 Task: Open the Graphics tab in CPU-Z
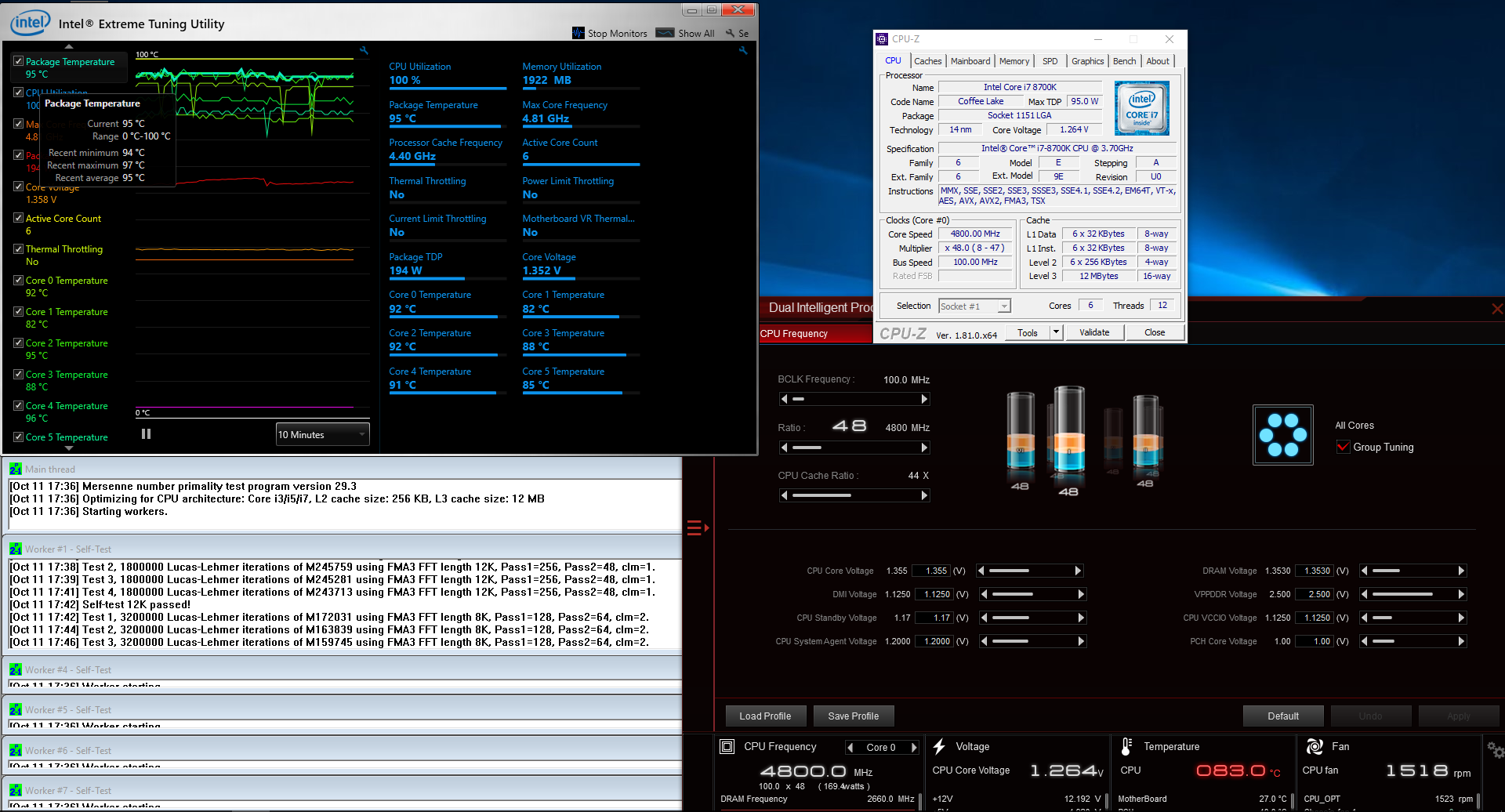tap(1087, 61)
